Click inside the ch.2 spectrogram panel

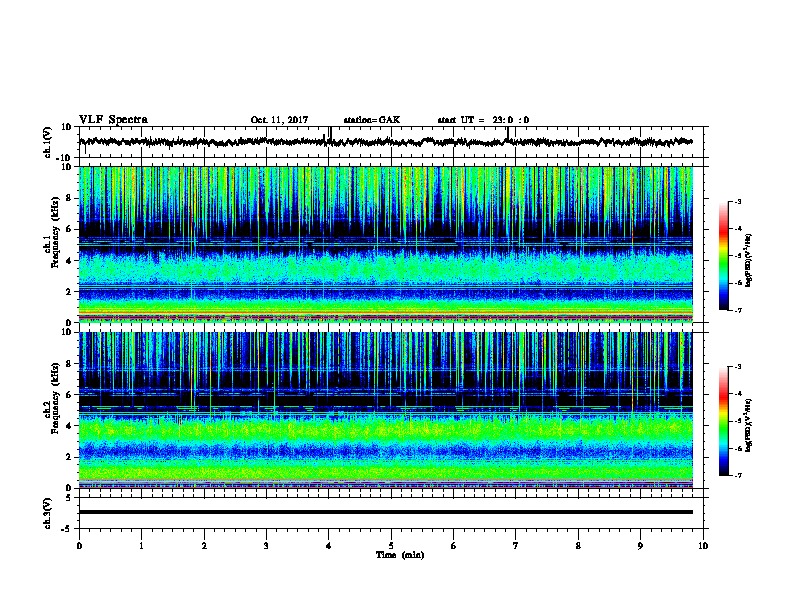tap(386, 410)
